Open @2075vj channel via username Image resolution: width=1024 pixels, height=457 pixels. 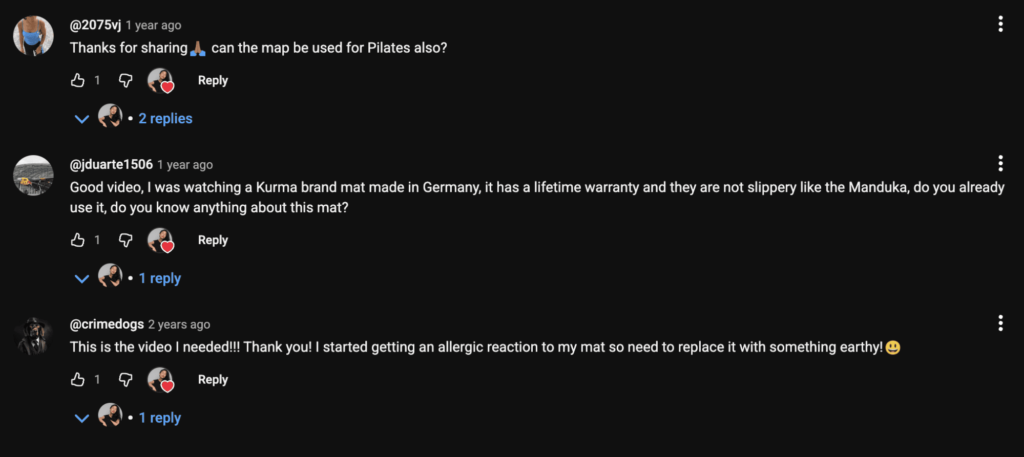tap(95, 25)
